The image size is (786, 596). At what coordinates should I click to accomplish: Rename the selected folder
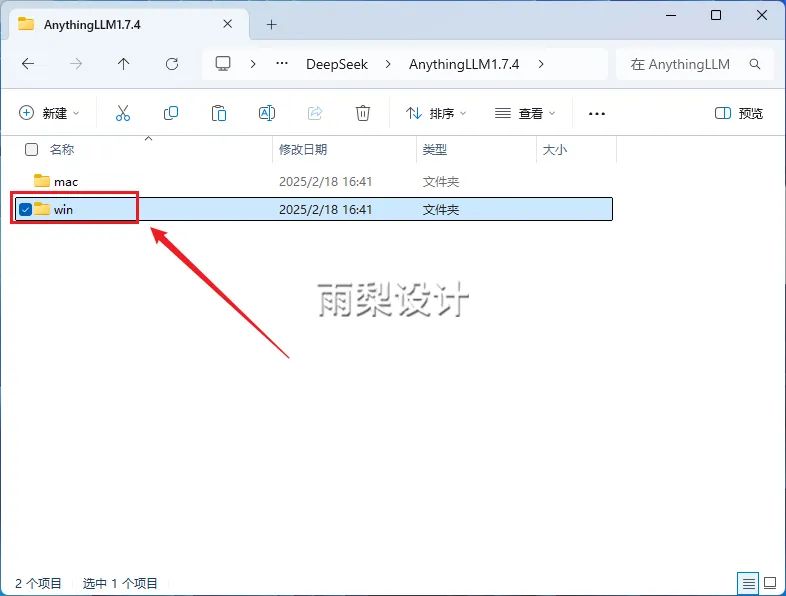tap(267, 113)
